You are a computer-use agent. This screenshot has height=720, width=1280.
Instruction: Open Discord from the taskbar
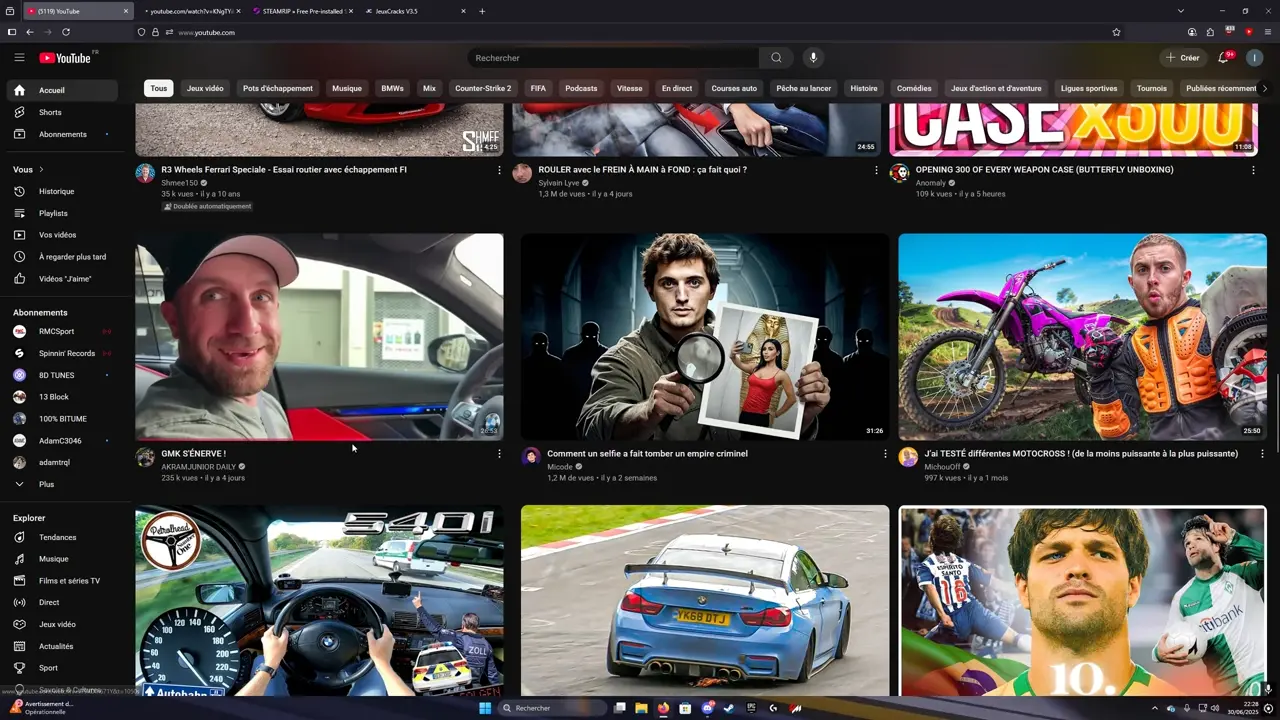click(x=707, y=708)
